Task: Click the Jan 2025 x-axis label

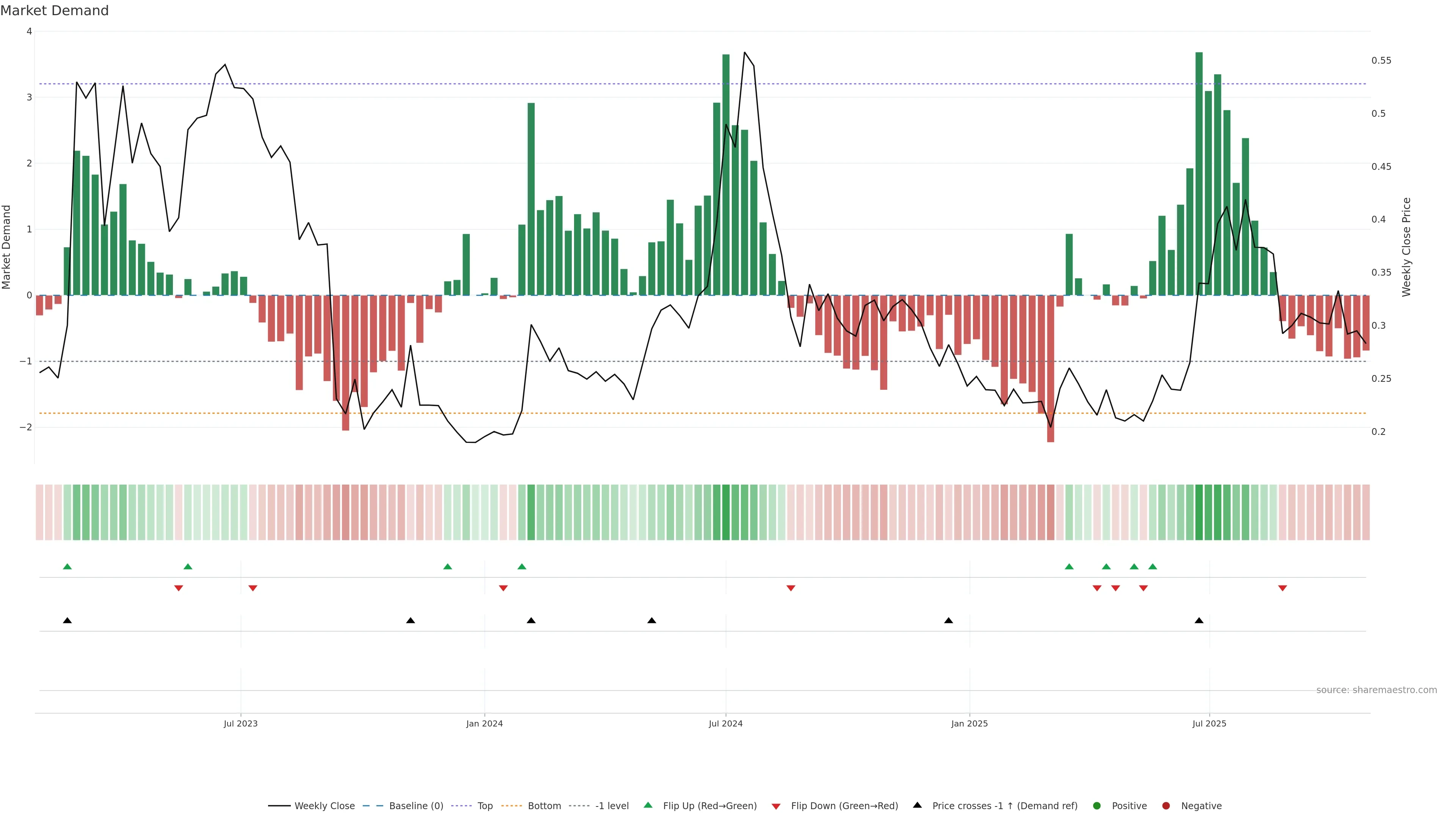Action: pyautogui.click(x=970, y=723)
